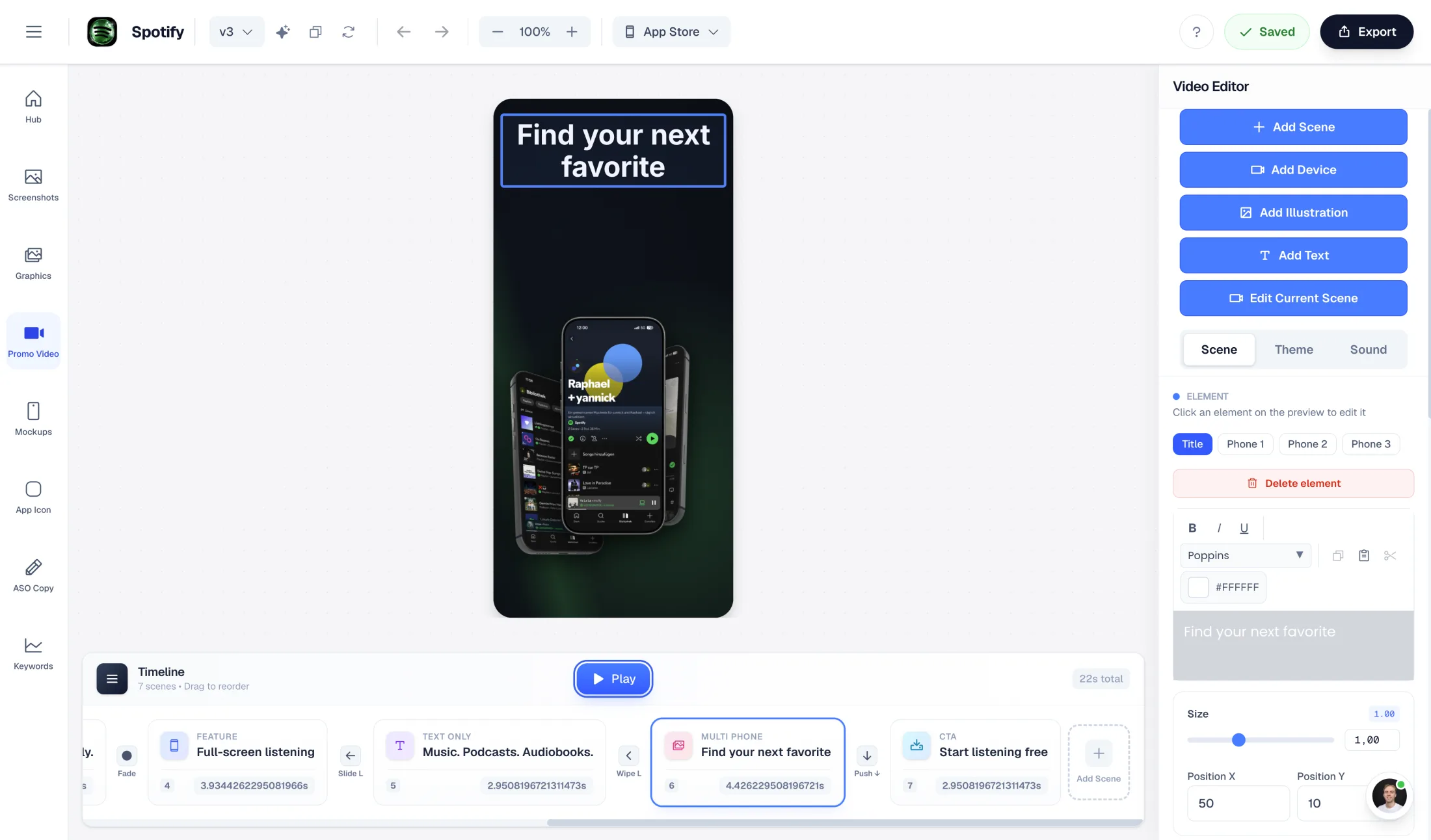Toggle underline text formatting
Screen dimensions: 1431x840
(1244, 528)
